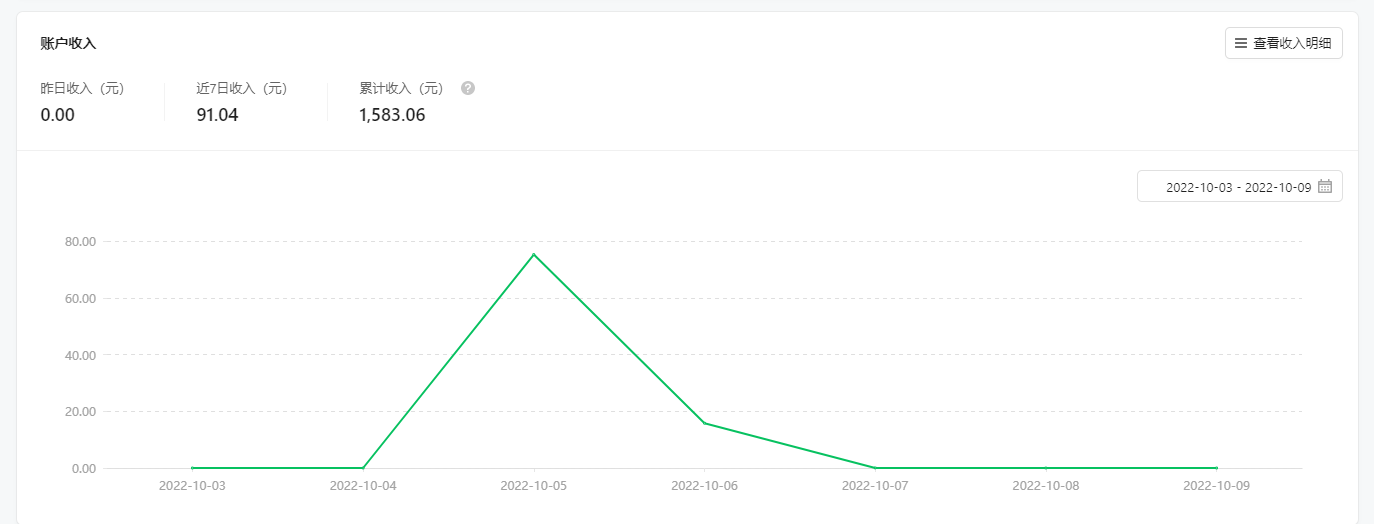1374x524 pixels.
Task: Click the 昨日收入（元） label
Action: point(82,88)
